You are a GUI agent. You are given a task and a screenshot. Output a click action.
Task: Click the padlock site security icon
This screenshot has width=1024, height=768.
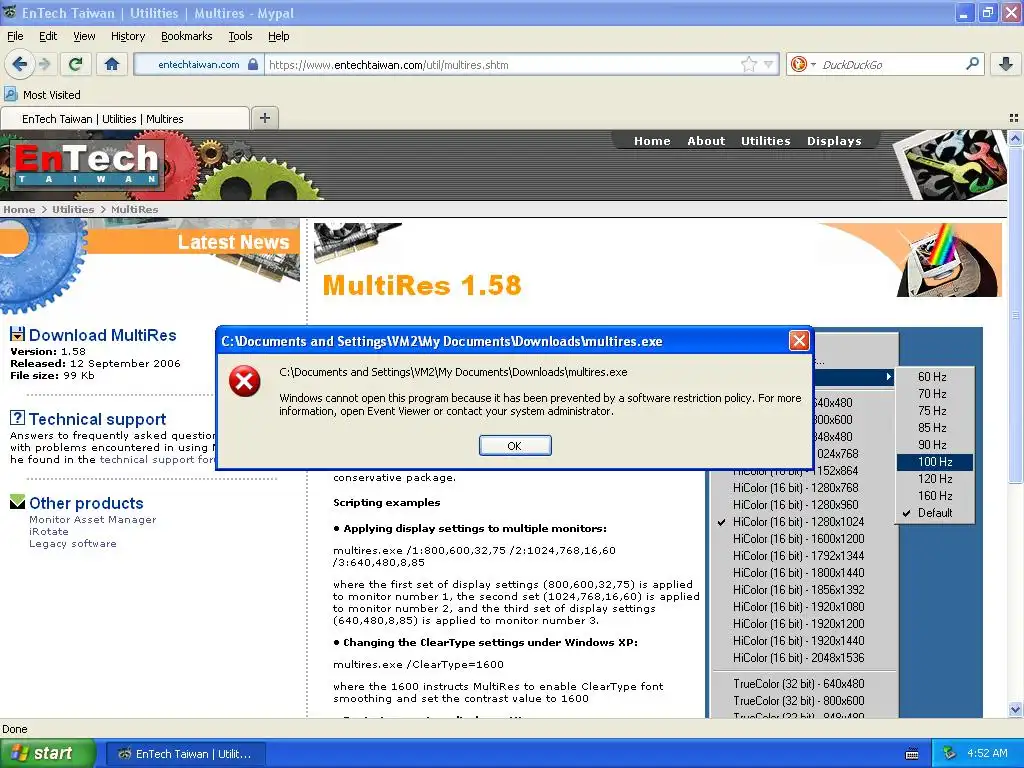tap(253, 64)
